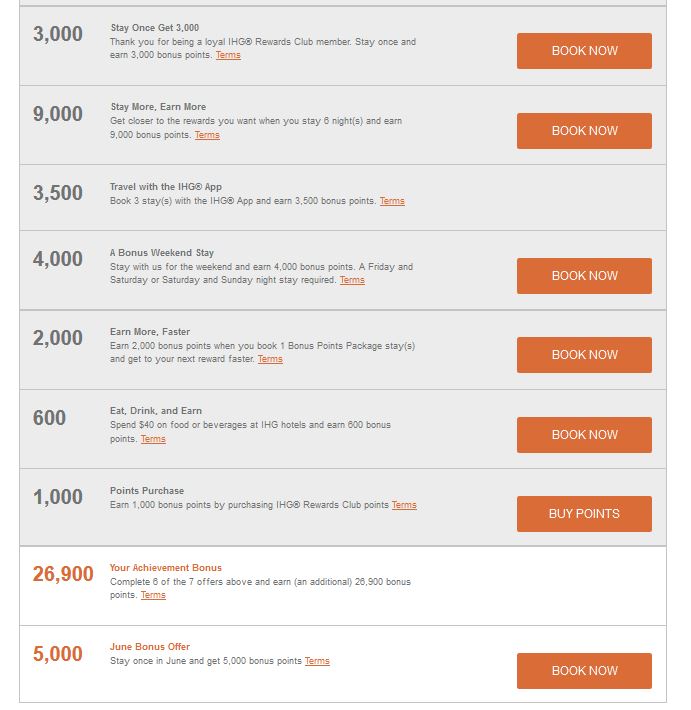Click BOOK NOW for Stay Once Get 3,000
Screen dimensions: 691x710
coord(584,51)
